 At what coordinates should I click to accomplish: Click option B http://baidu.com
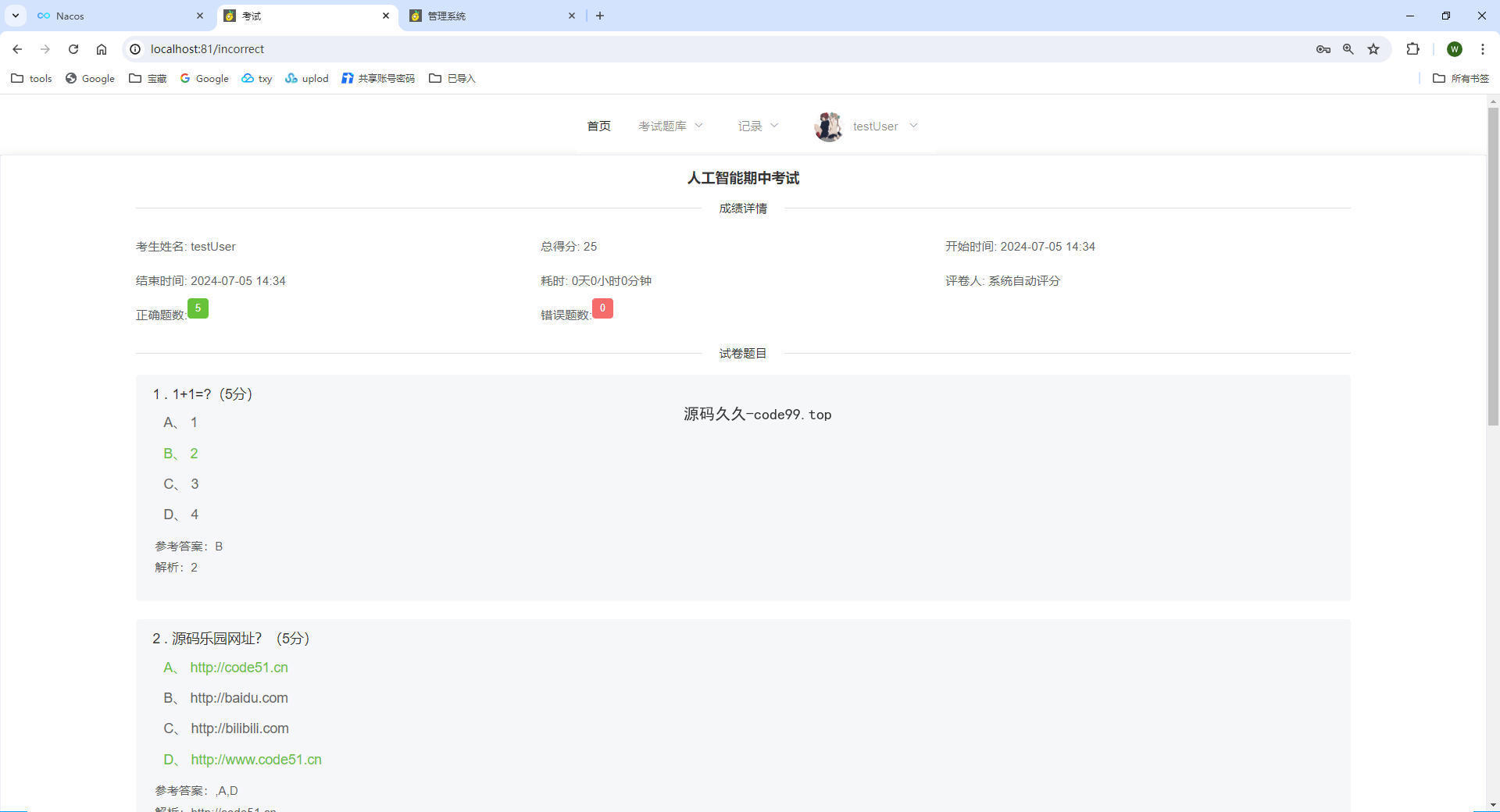click(x=226, y=698)
